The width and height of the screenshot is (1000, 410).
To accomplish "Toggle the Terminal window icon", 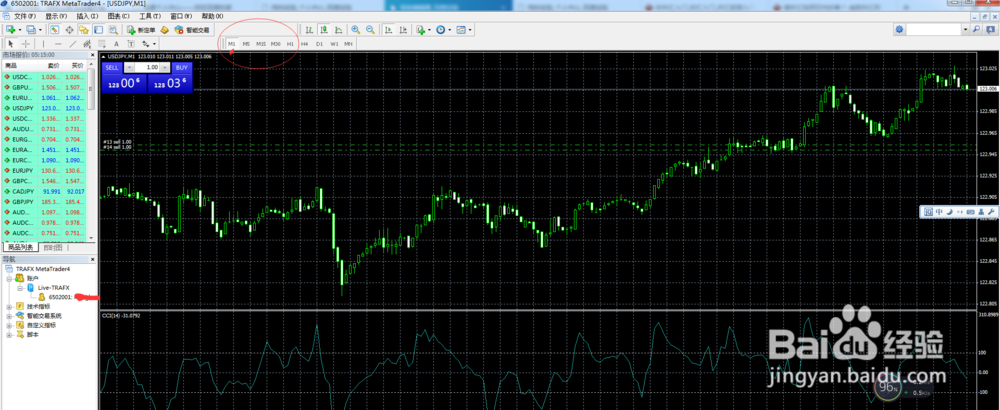I will coord(98,29).
